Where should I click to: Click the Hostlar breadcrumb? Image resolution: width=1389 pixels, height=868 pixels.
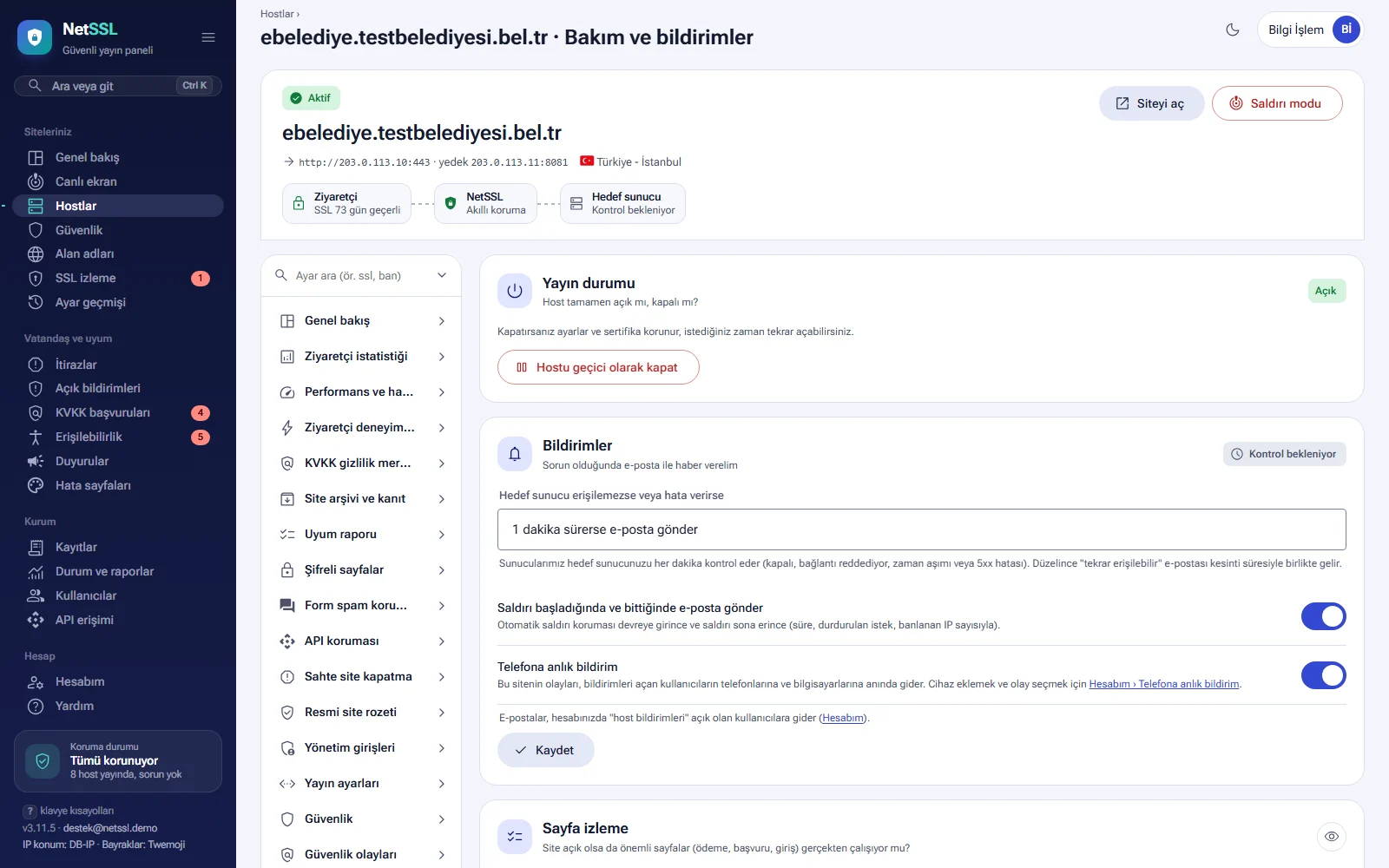click(x=277, y=14)
